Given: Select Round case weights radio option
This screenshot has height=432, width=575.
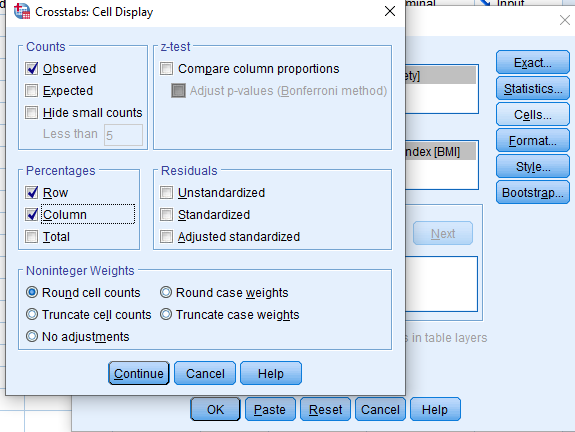Looking at the screenshot, I should 166,292.
